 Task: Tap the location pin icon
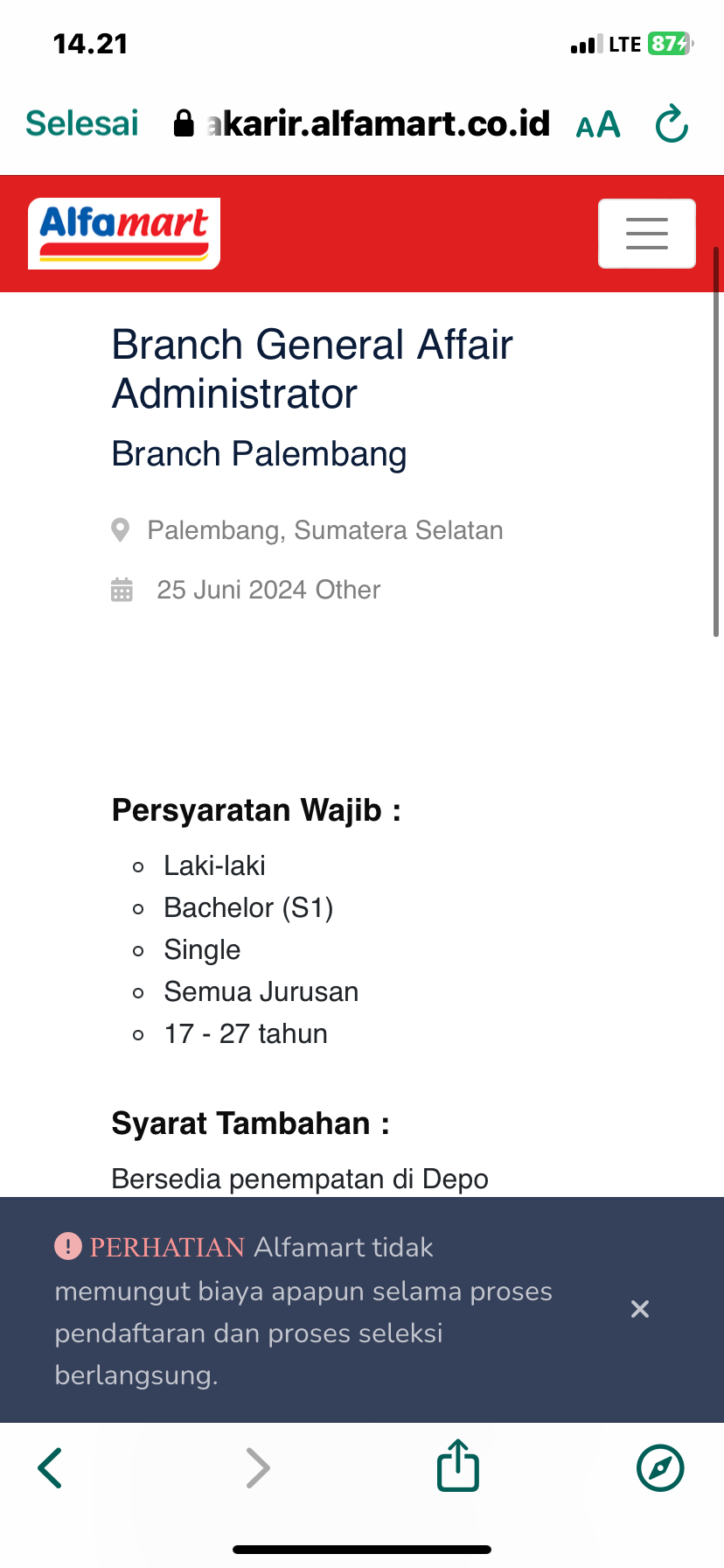coord(121,530)
